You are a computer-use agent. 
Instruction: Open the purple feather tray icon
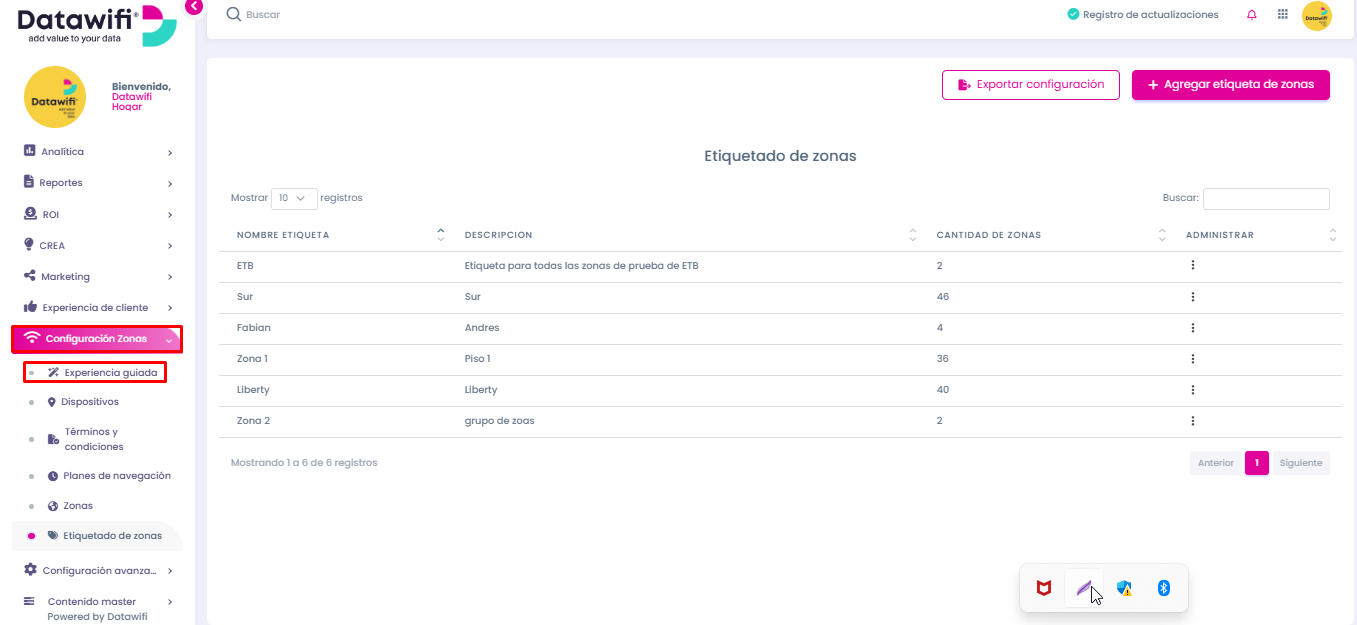coord(1084,588)
